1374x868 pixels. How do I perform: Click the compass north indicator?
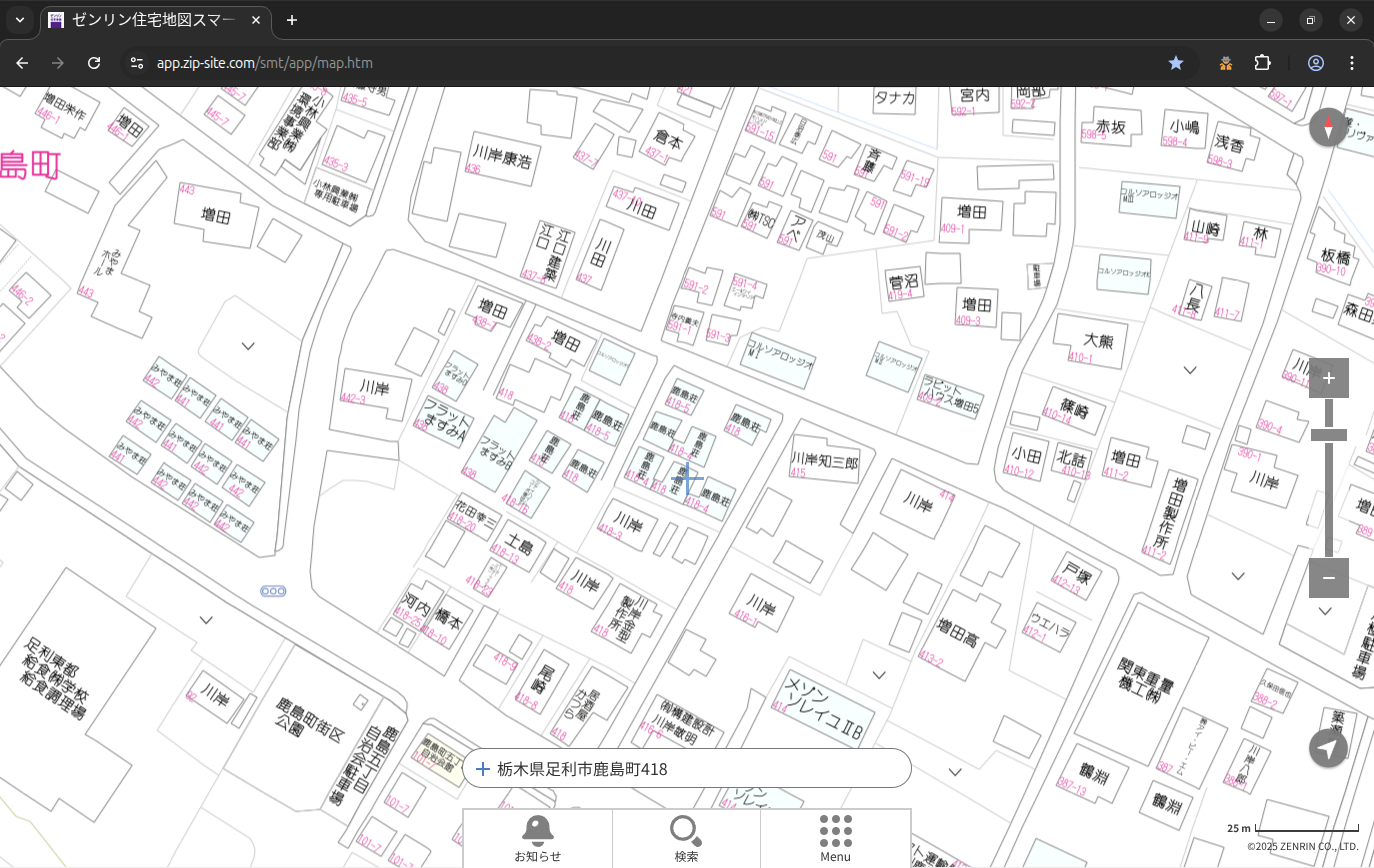1328,128
